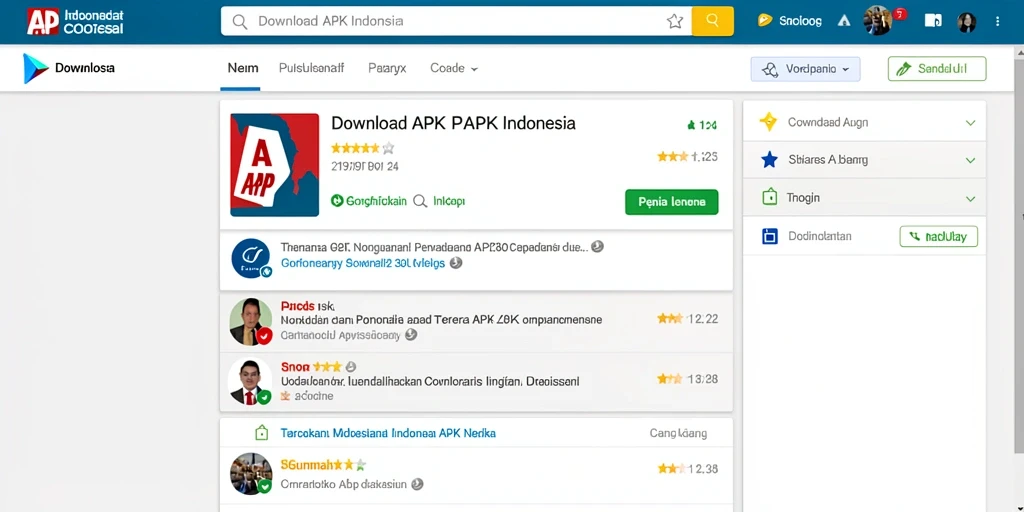1024x512 pixels.
Task: Click the info icon after 'Crnarlotko Abp diakasiun'
Action: point(417,484)
